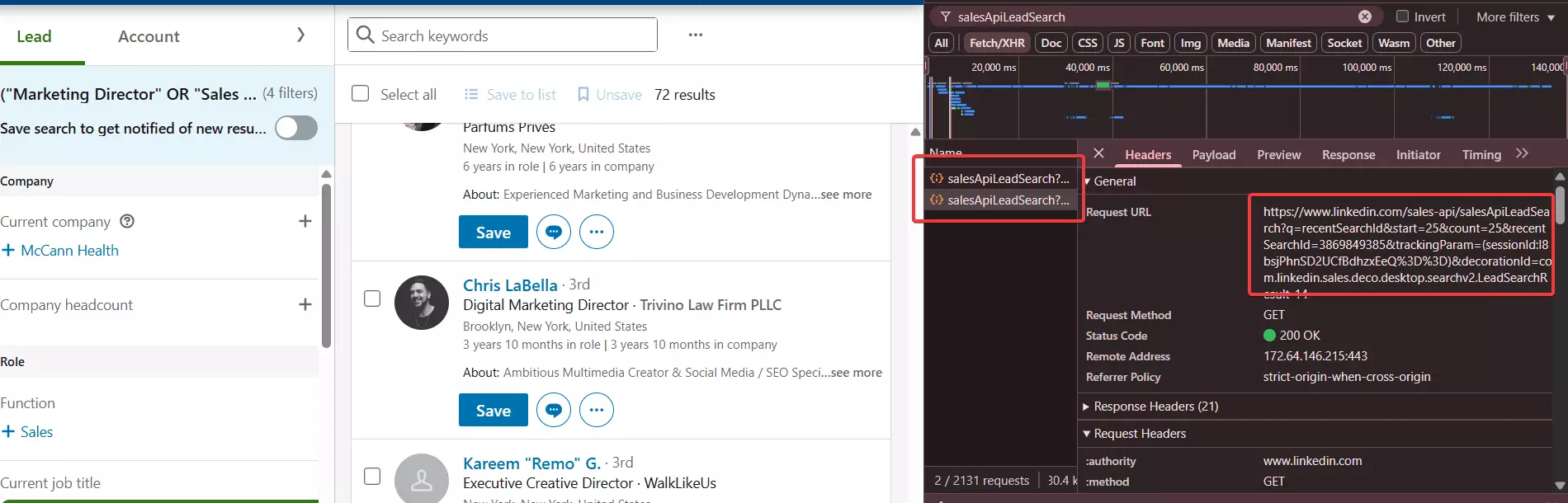Click the help icon beside Current company
1568x503 pixels.
[127, 221]
